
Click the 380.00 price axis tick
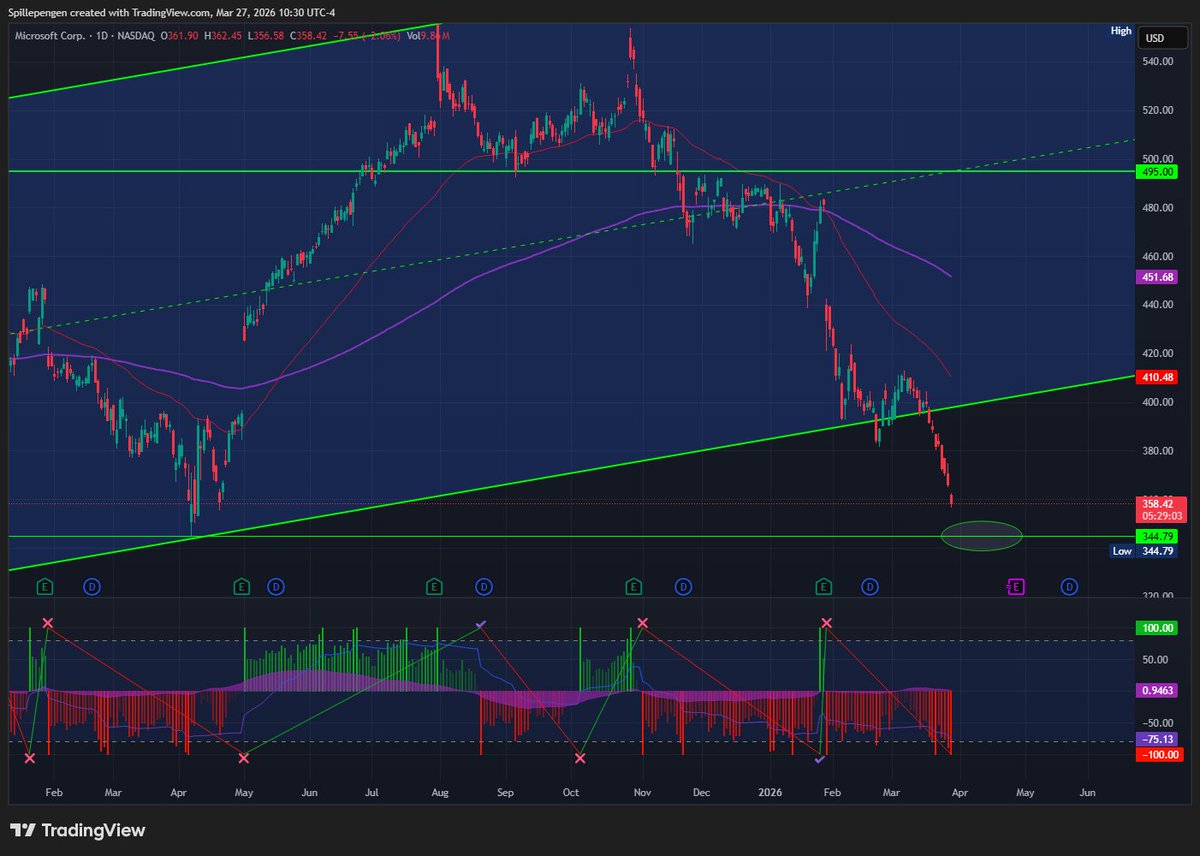[1158, 451]
